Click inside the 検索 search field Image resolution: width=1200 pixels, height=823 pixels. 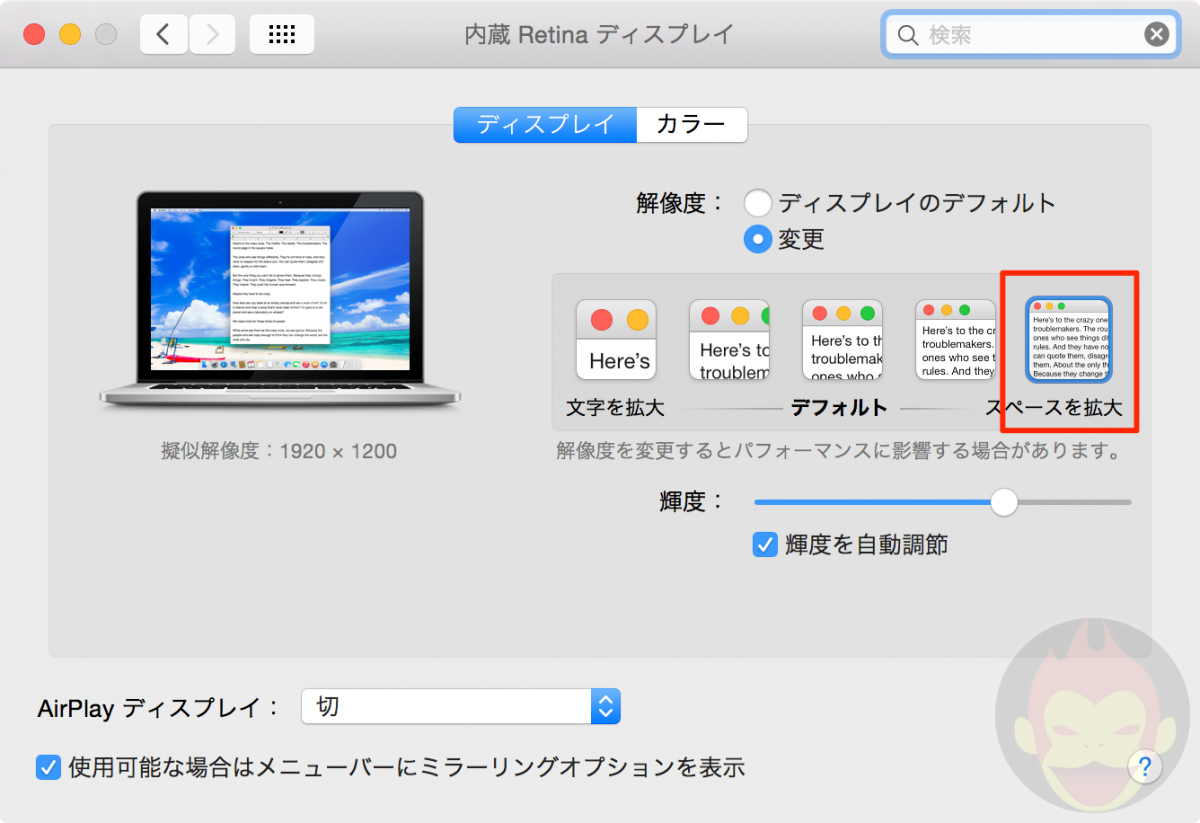pos(1020,33)
